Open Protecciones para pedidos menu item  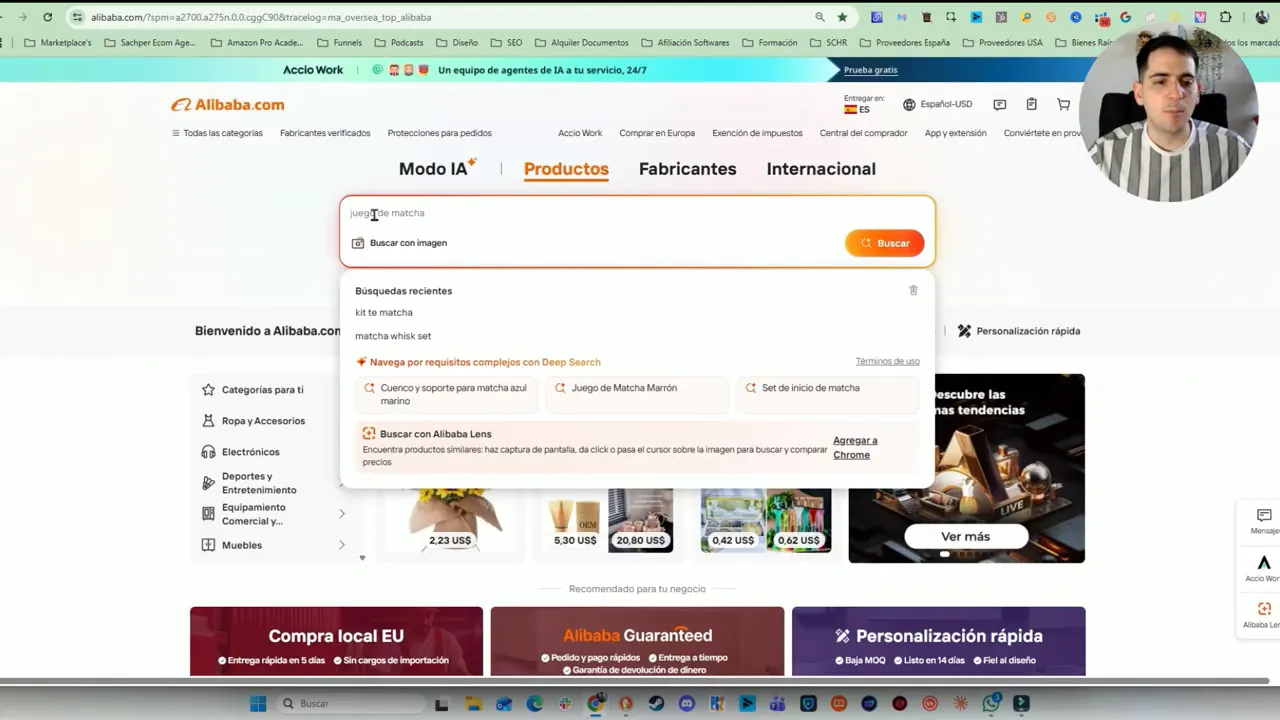coord(440,133)
